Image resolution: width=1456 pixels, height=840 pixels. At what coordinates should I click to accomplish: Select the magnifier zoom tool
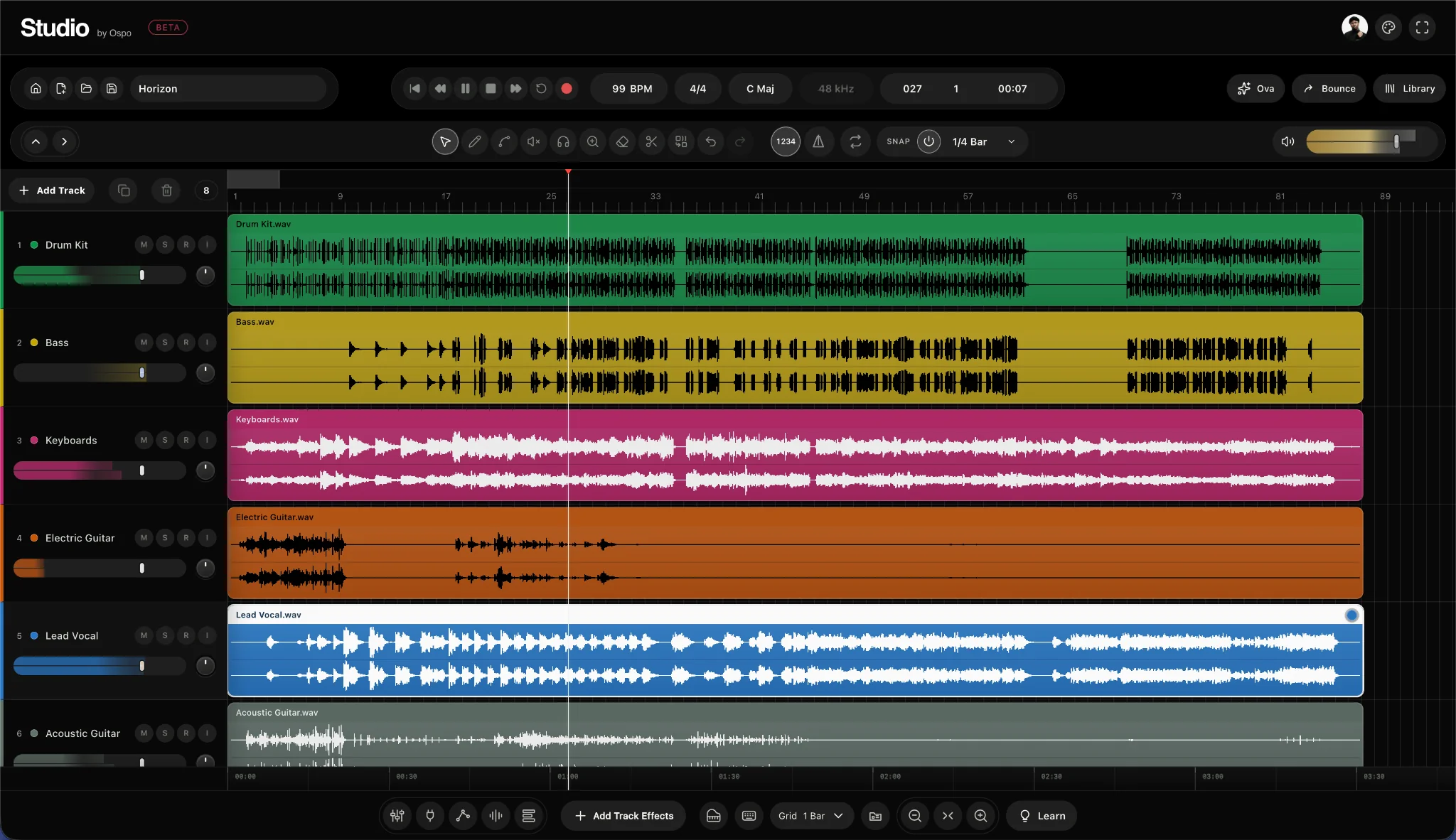coord(592,141)
